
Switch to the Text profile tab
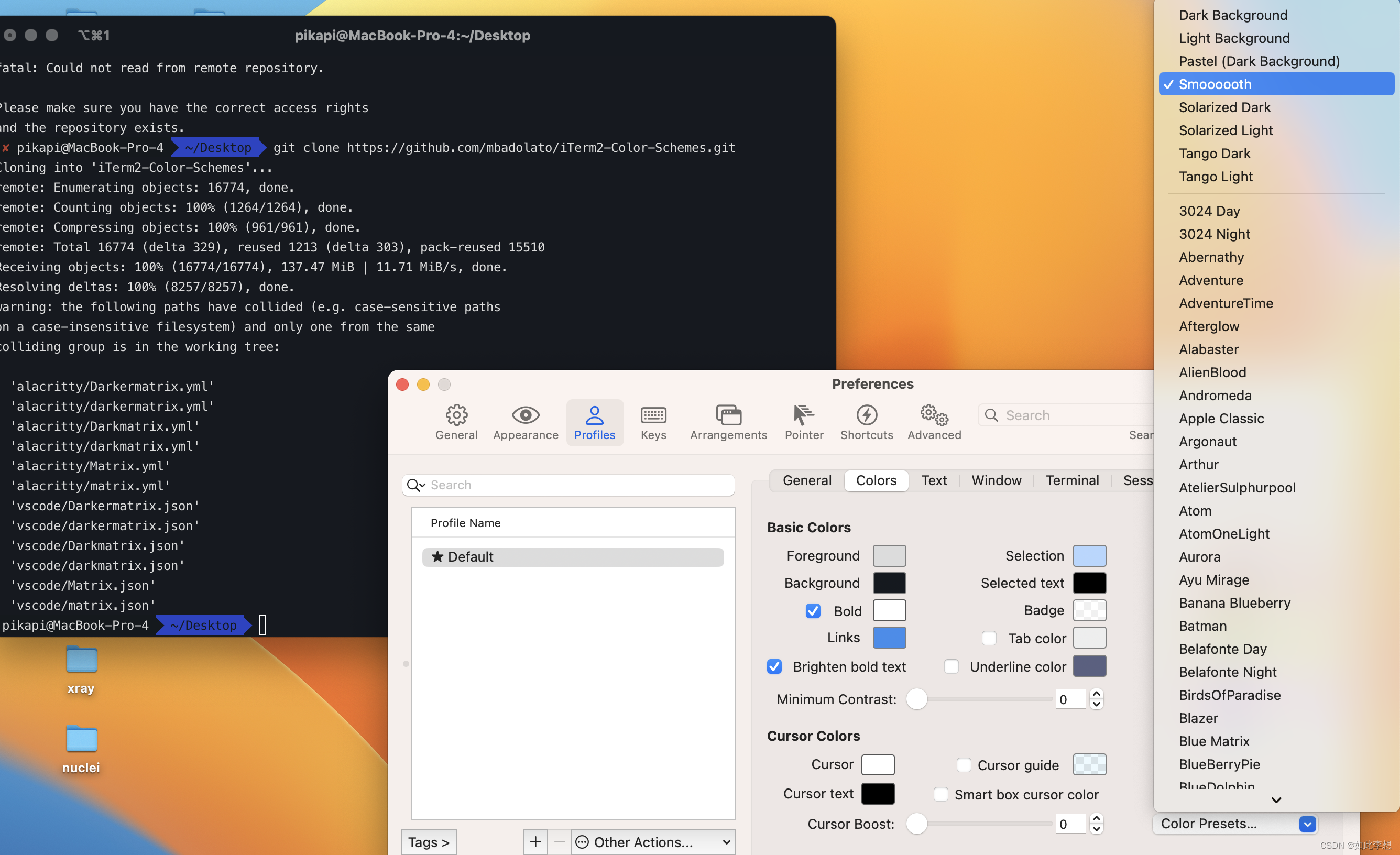(934, 480)
